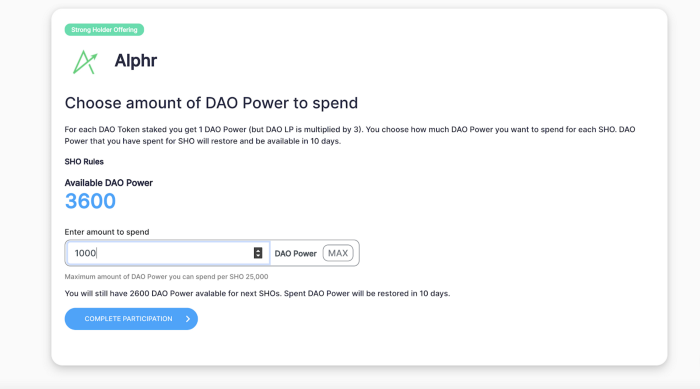
Task: Click the down arrow of the amount stepper
Action: [258, 256]
